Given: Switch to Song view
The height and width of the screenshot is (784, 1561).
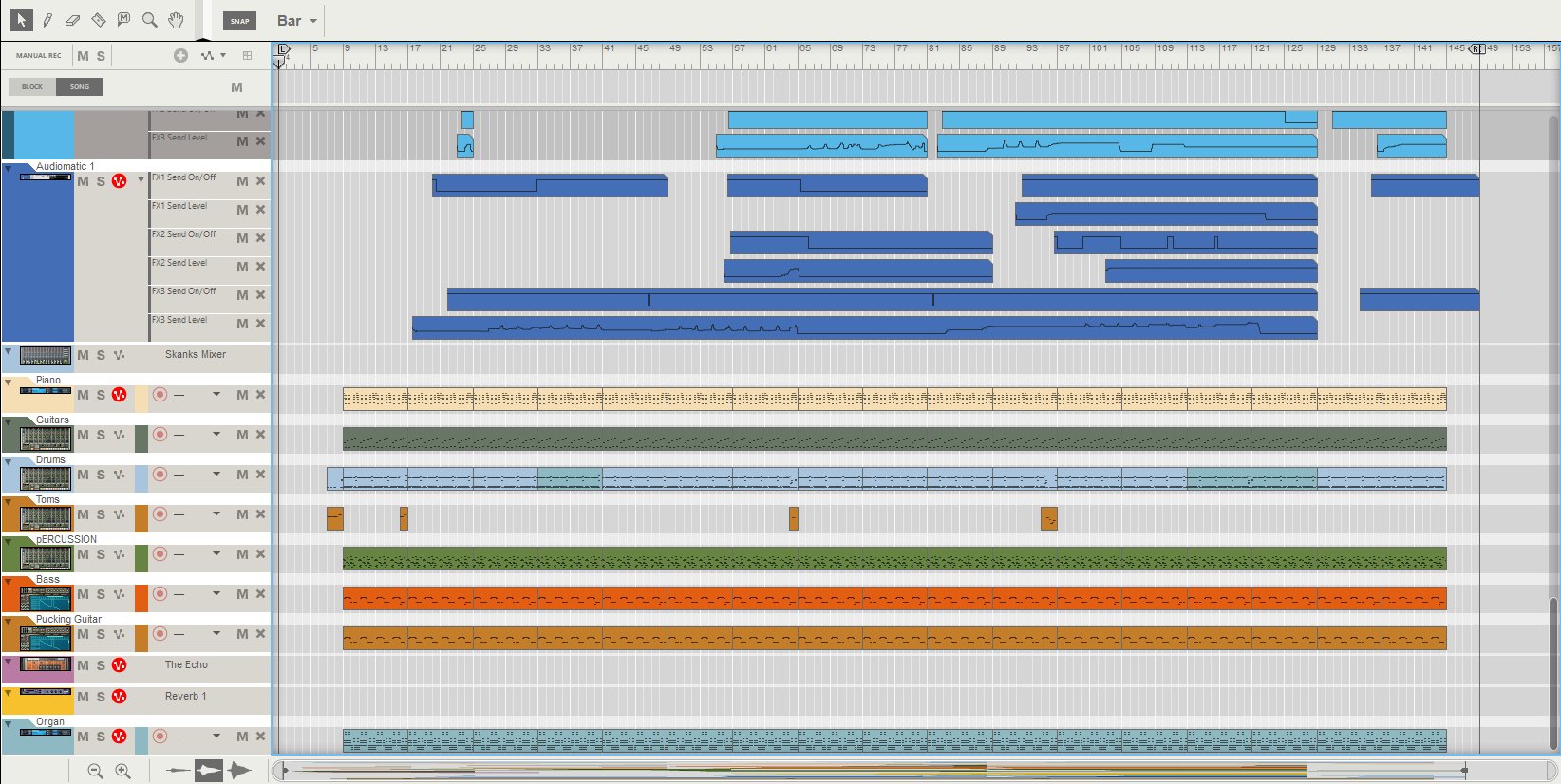Looking at the screenshot, I should coord(80,87).
